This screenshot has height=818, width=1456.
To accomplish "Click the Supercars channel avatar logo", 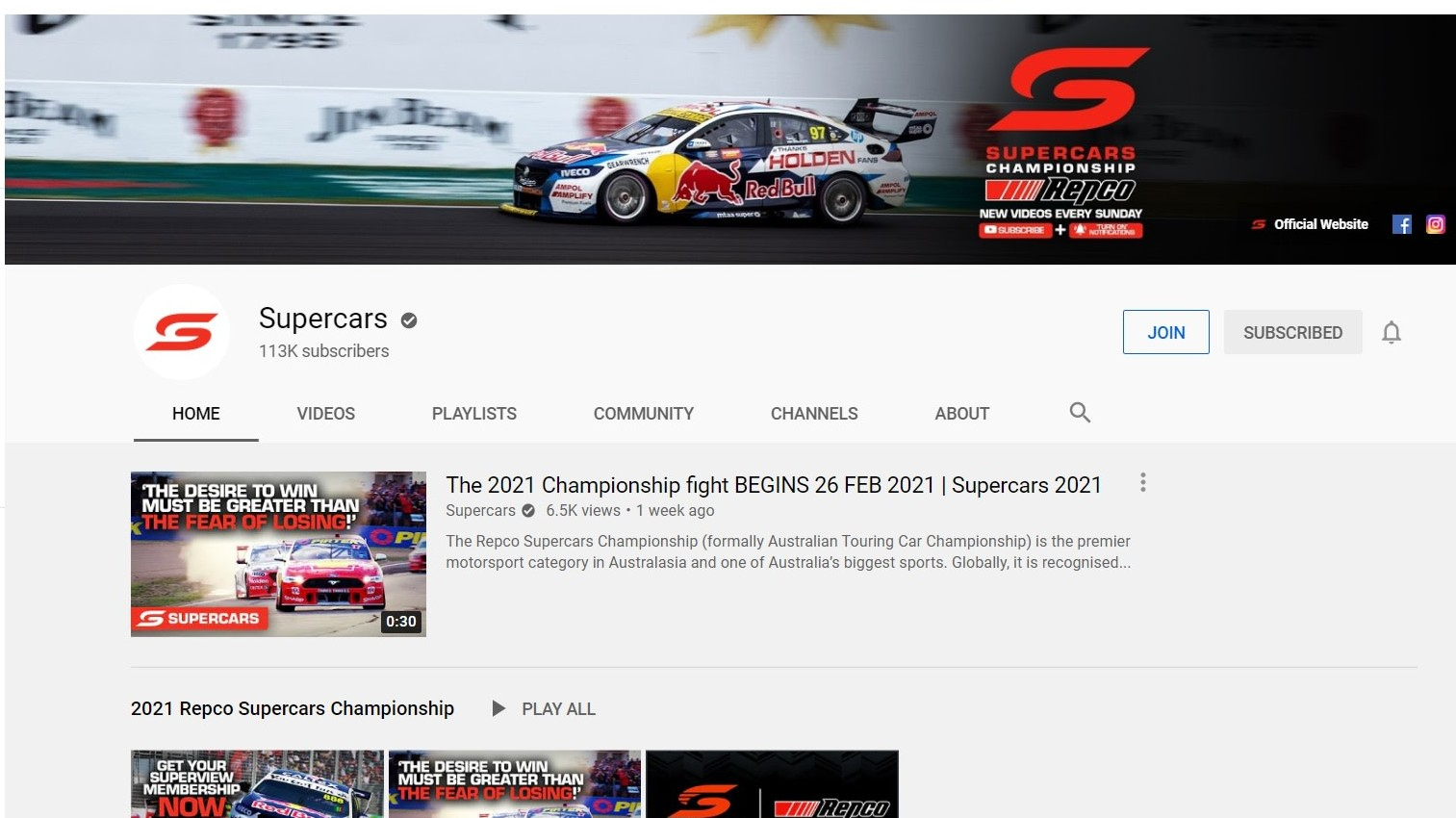I will pyautogui.click(x=181, y=333).
